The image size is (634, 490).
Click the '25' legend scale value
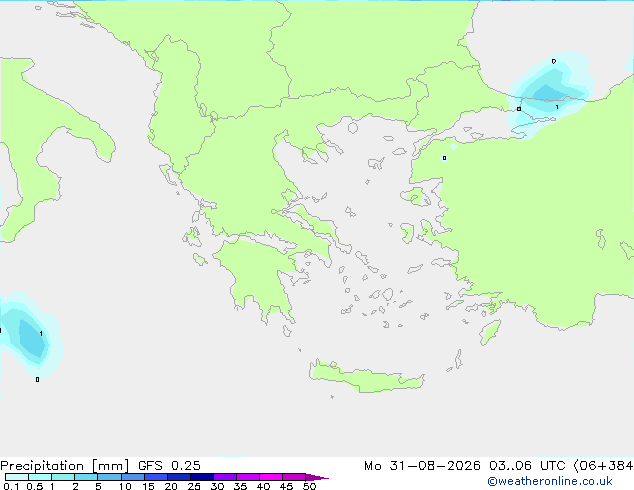pos(194,486)
